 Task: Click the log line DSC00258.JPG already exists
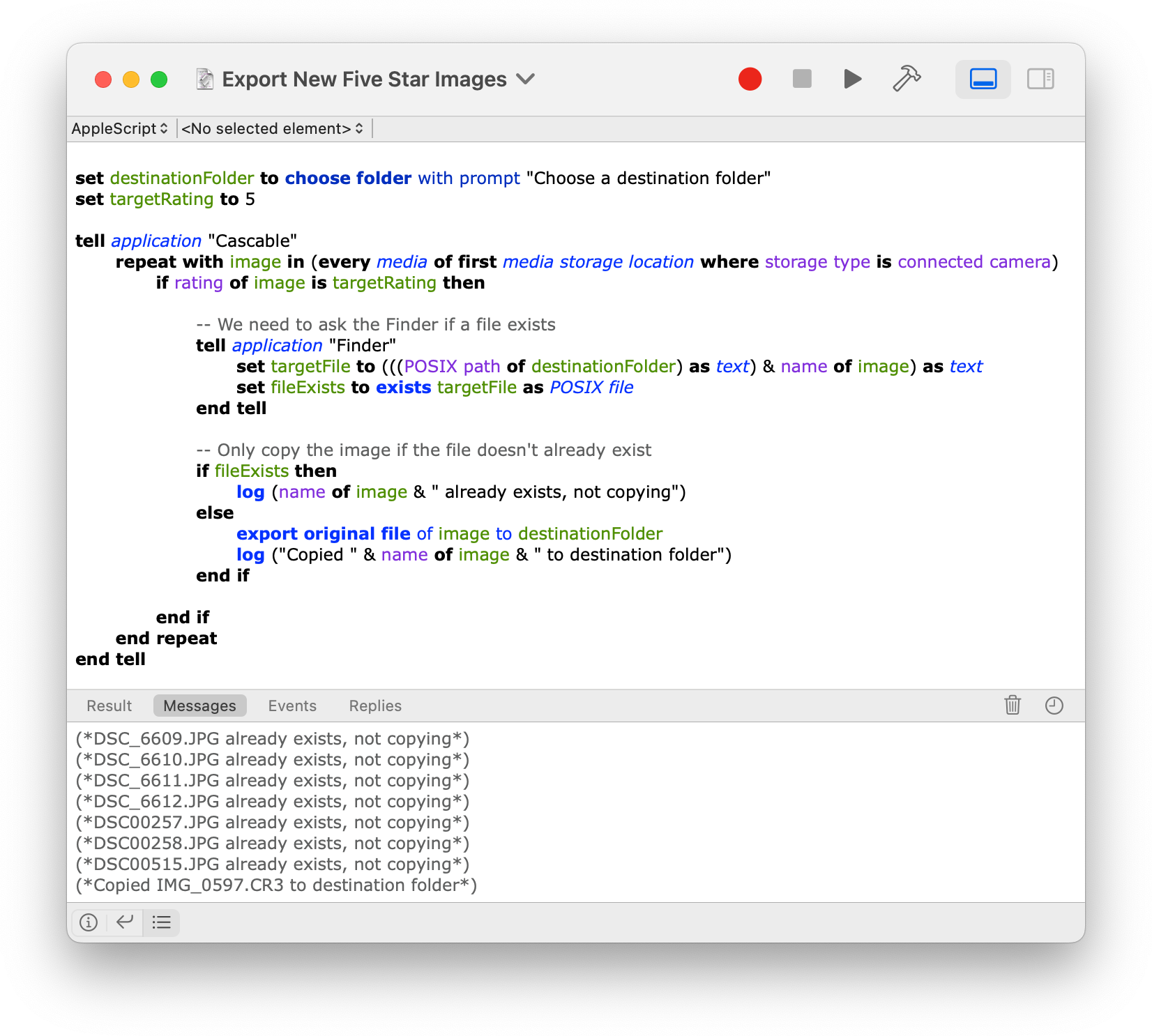tap(272, 844)
